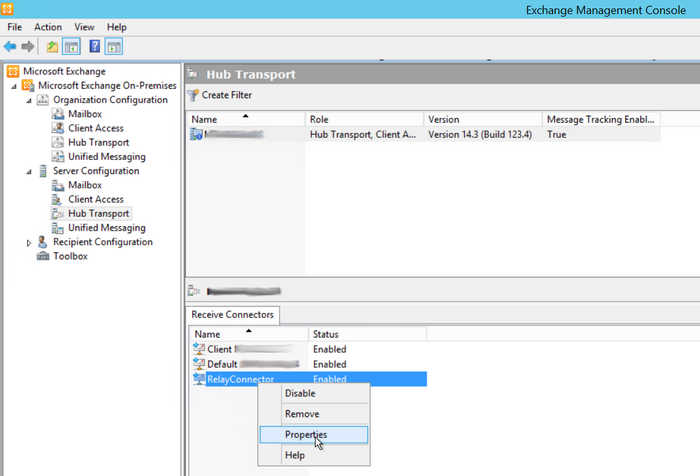Click 'Version 14.3 (Build 123.4)' cell
Screen dimensions: 700x476
(480, 134)
